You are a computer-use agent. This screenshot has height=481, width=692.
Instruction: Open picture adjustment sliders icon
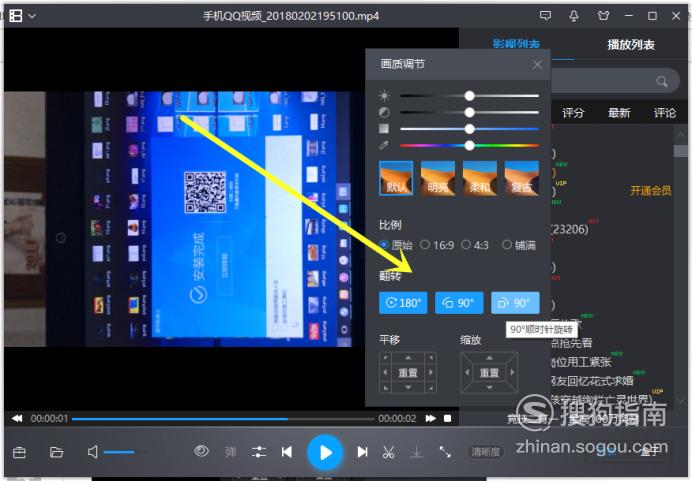click(259, 452)
